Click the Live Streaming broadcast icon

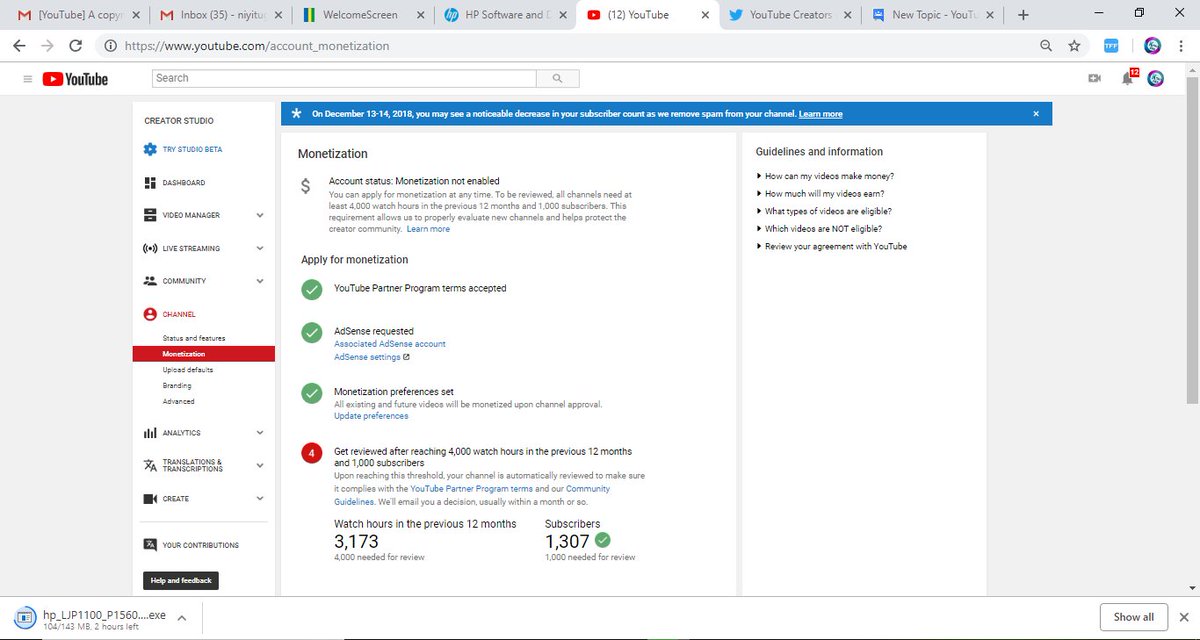click(x=150, y=248)
